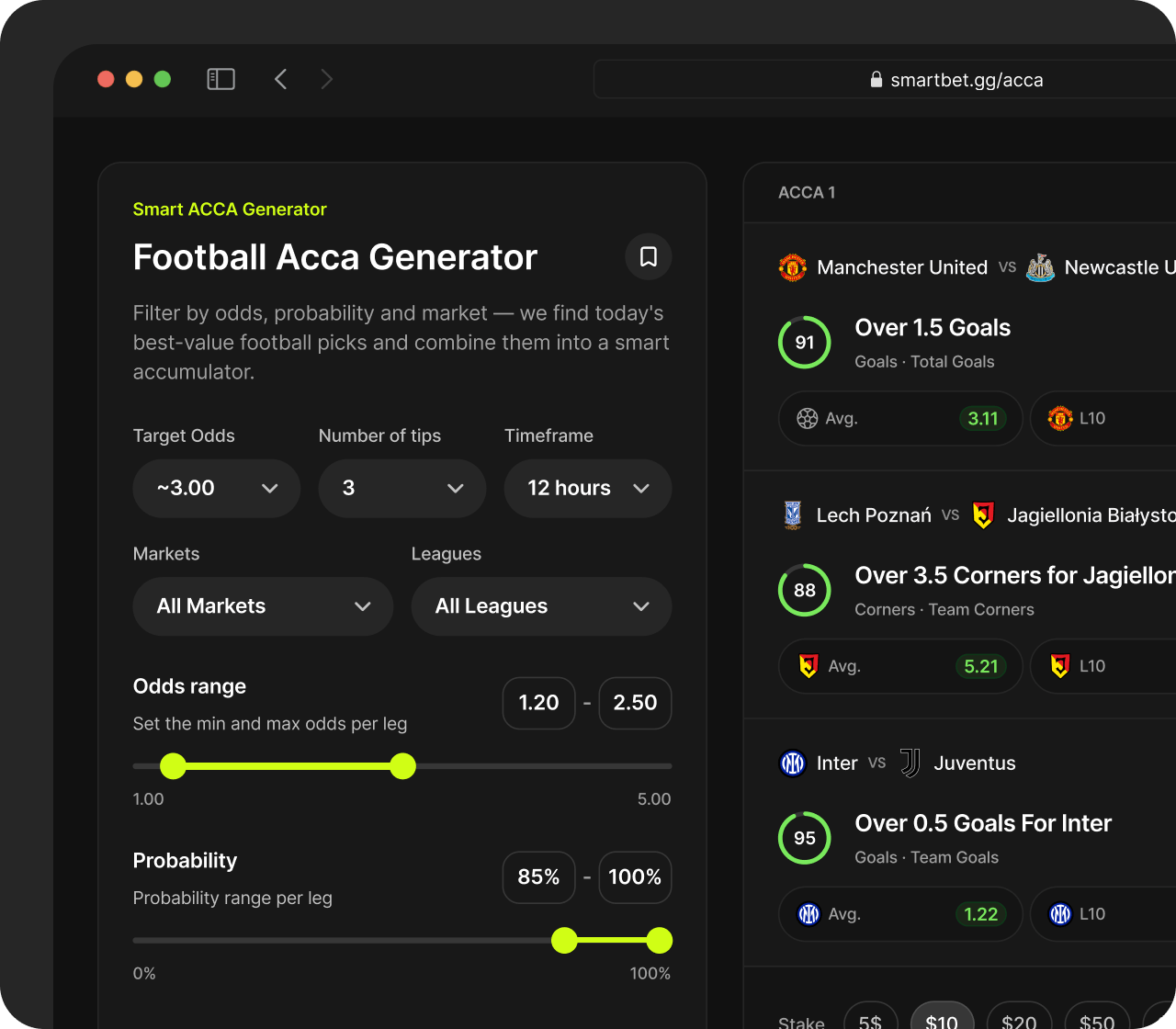Click the minimum odds slider handle

173,766
